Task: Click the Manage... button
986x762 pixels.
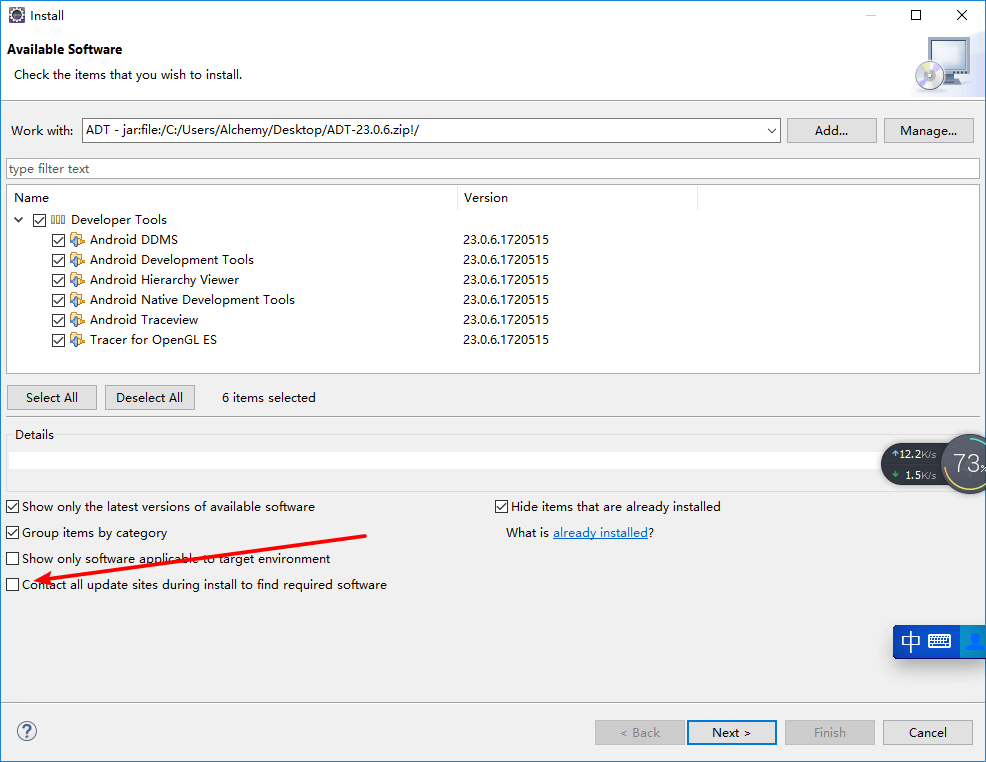Action: [x=928, y=131]
